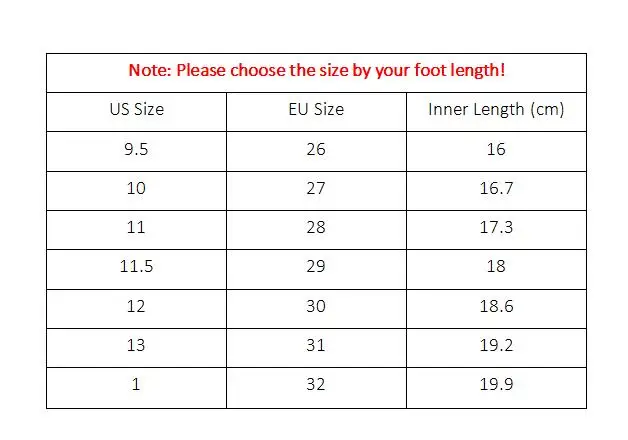Select the inner length 19.9 cell
Screen dimensions: 628x440
coord(496,385)
